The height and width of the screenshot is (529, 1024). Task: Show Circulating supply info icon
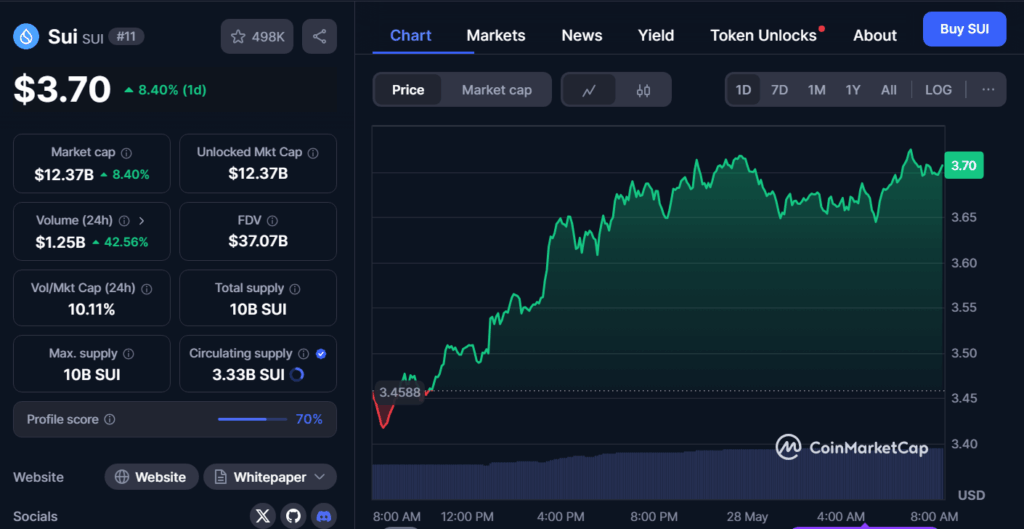click(x=303, y=354)
